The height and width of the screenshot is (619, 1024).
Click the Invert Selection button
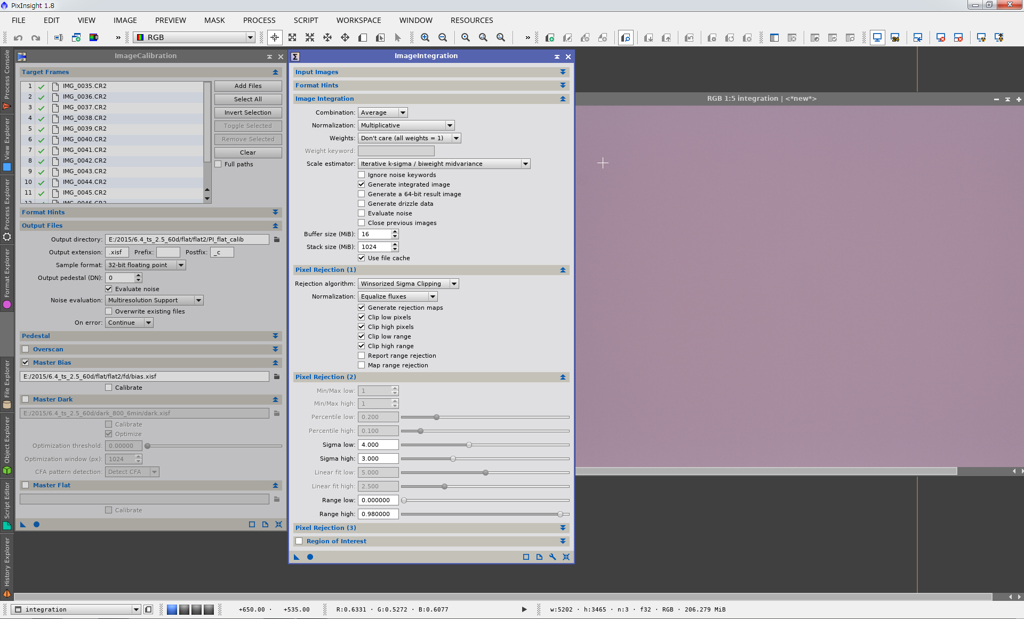[x=248, y=113]
